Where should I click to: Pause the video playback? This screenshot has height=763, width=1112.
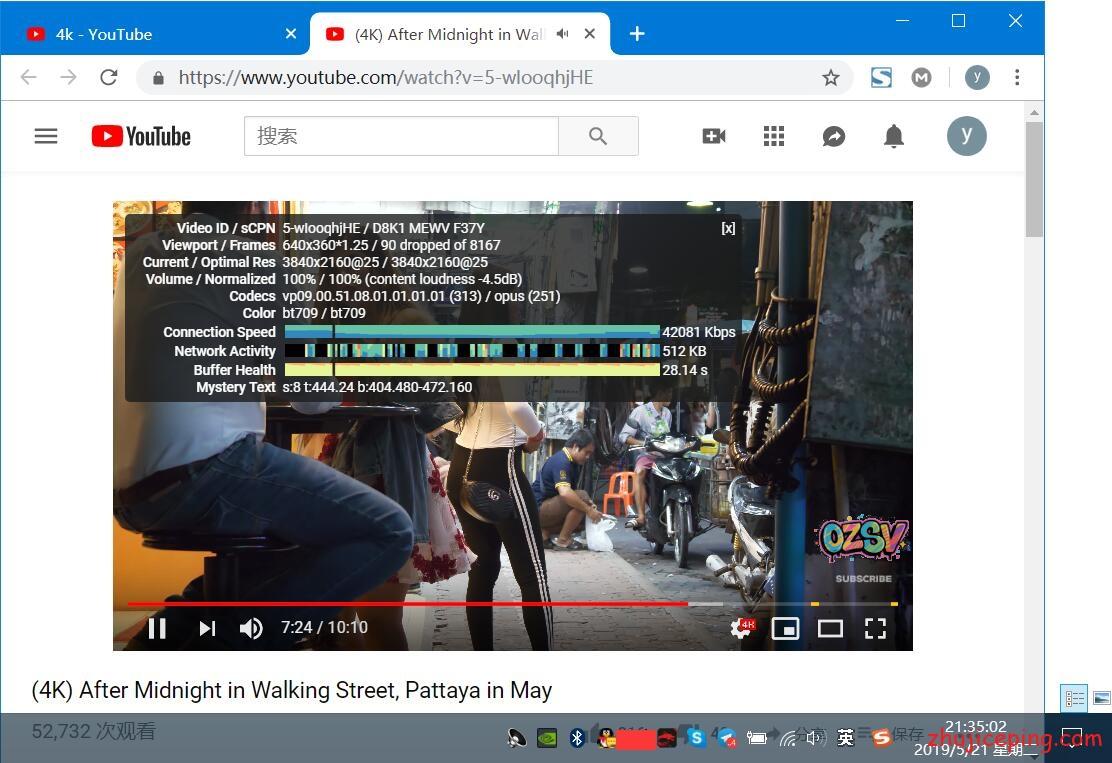click(157, 628)
